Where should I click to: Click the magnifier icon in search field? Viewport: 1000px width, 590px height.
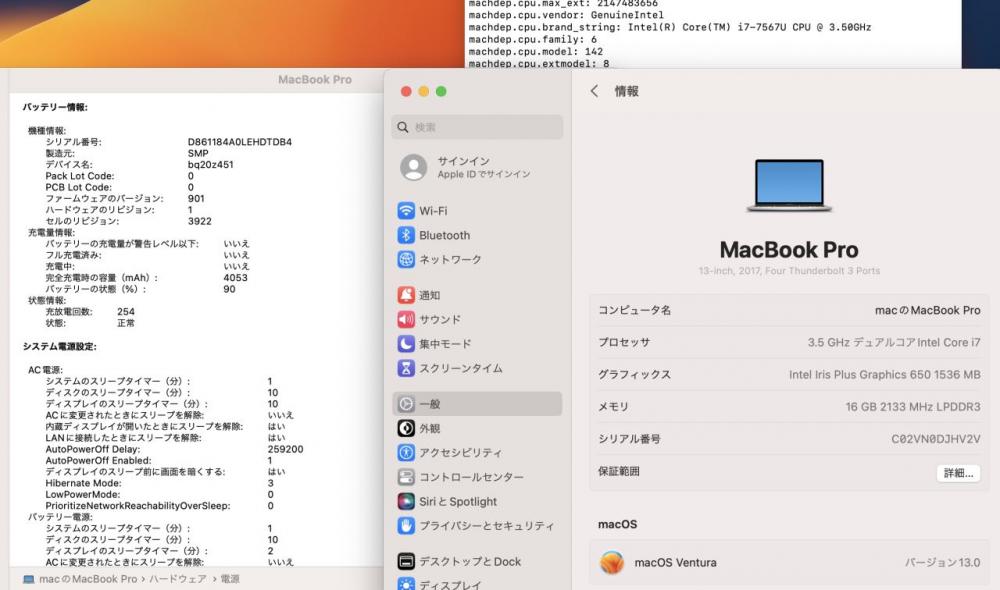tap(402, 127)
